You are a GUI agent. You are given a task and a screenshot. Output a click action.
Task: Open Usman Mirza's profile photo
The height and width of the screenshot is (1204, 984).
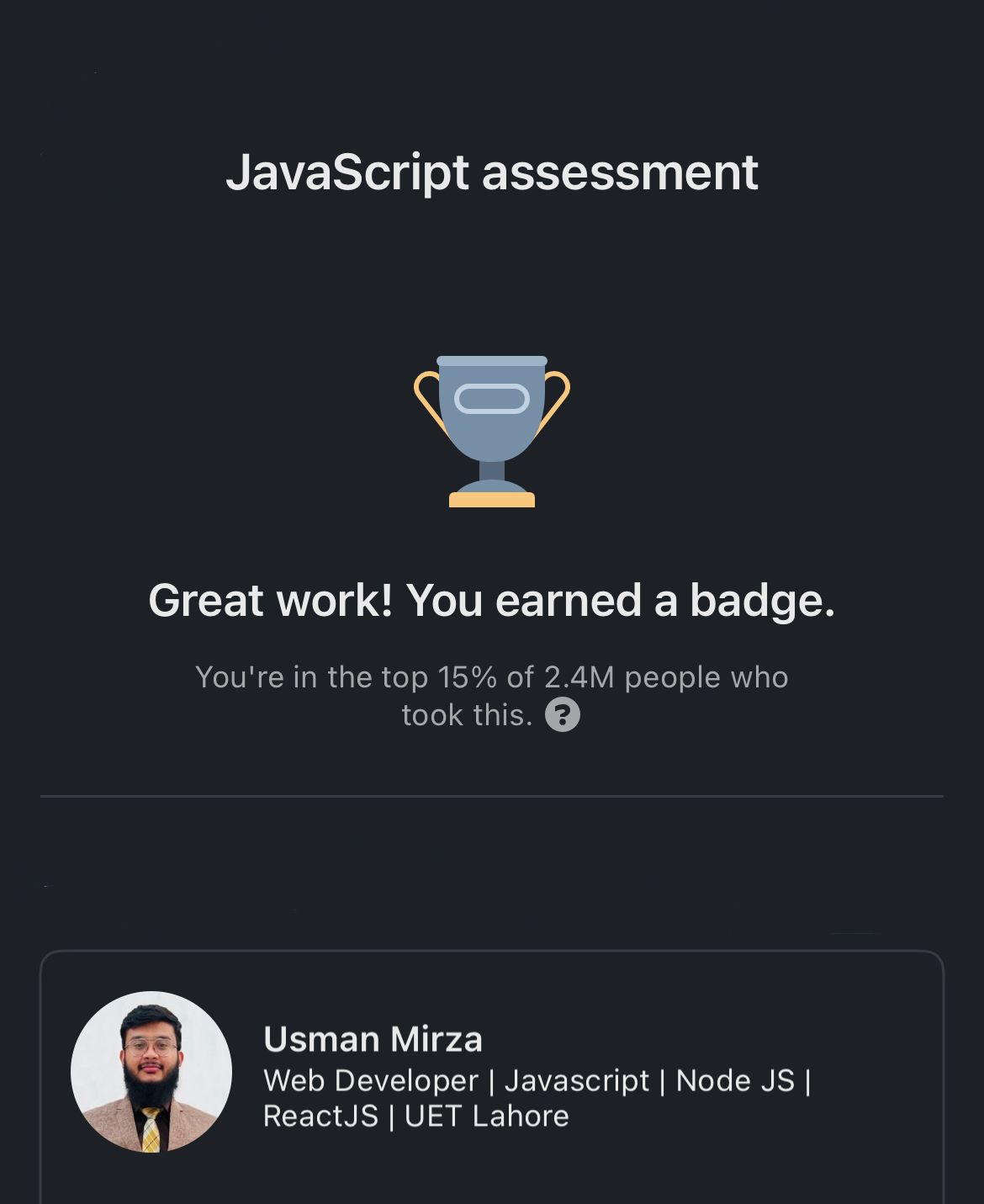(x=151, y=1071)
